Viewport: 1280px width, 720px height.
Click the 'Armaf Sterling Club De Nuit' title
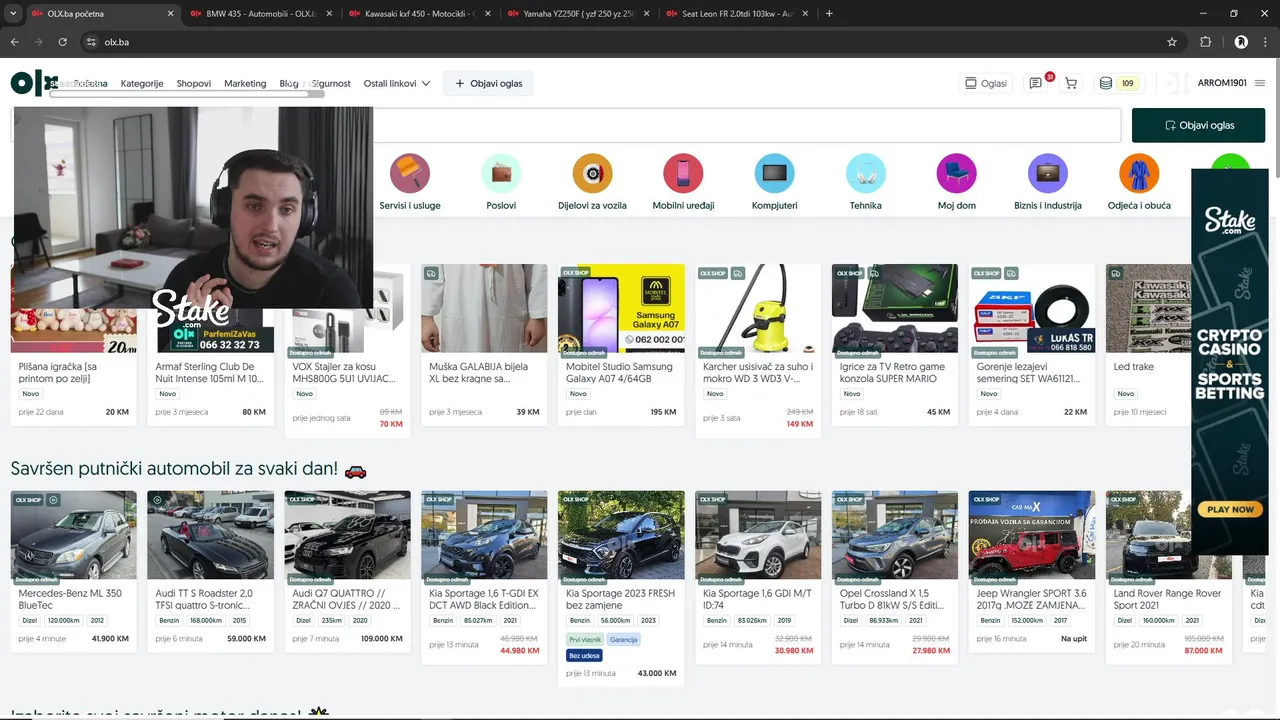[210, 373]
